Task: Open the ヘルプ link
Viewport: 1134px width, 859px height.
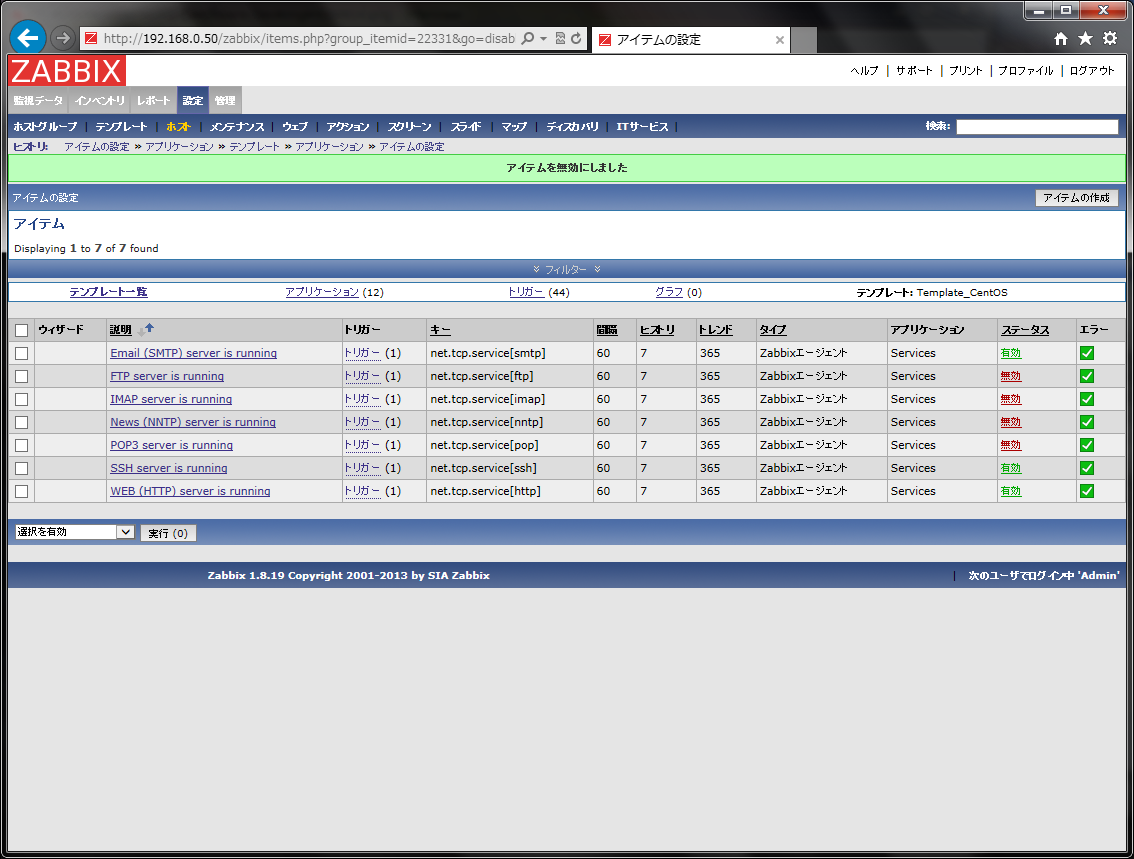Action: click(x=864, y=70)
